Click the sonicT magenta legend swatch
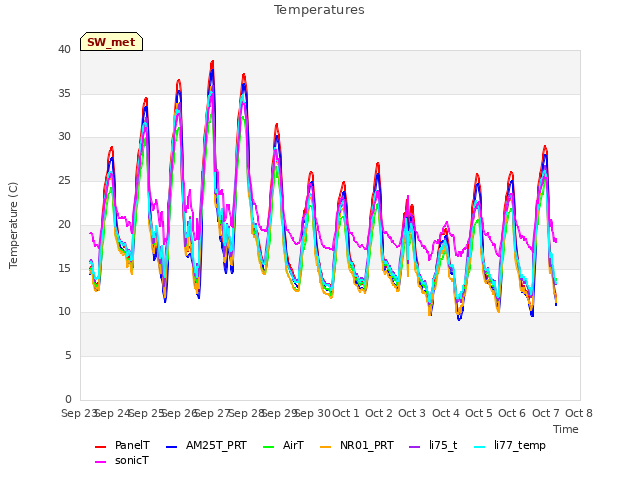This screenshot has height=480, width=640. pos(100,462)
